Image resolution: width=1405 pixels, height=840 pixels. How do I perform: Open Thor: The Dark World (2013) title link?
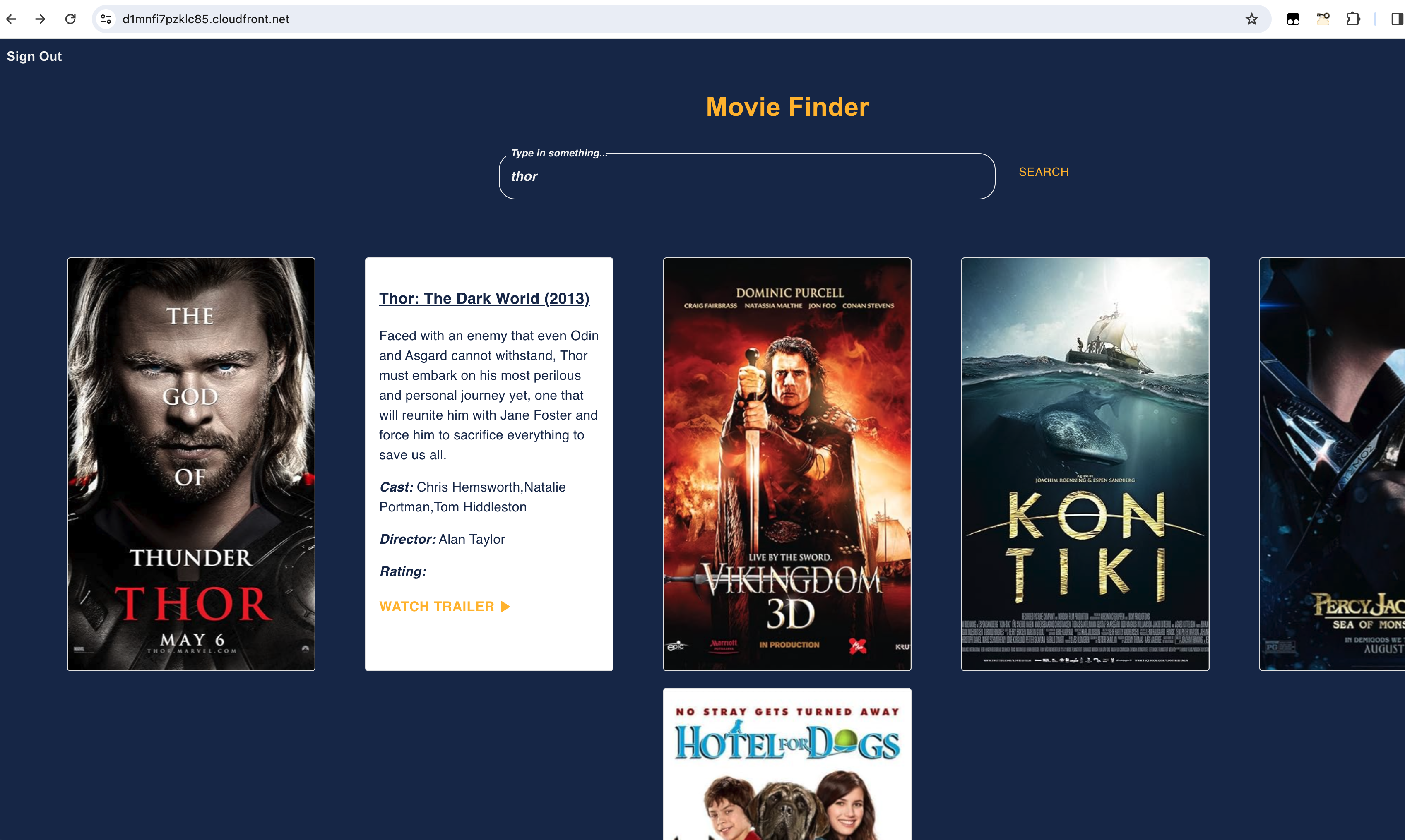coord(484,298)
